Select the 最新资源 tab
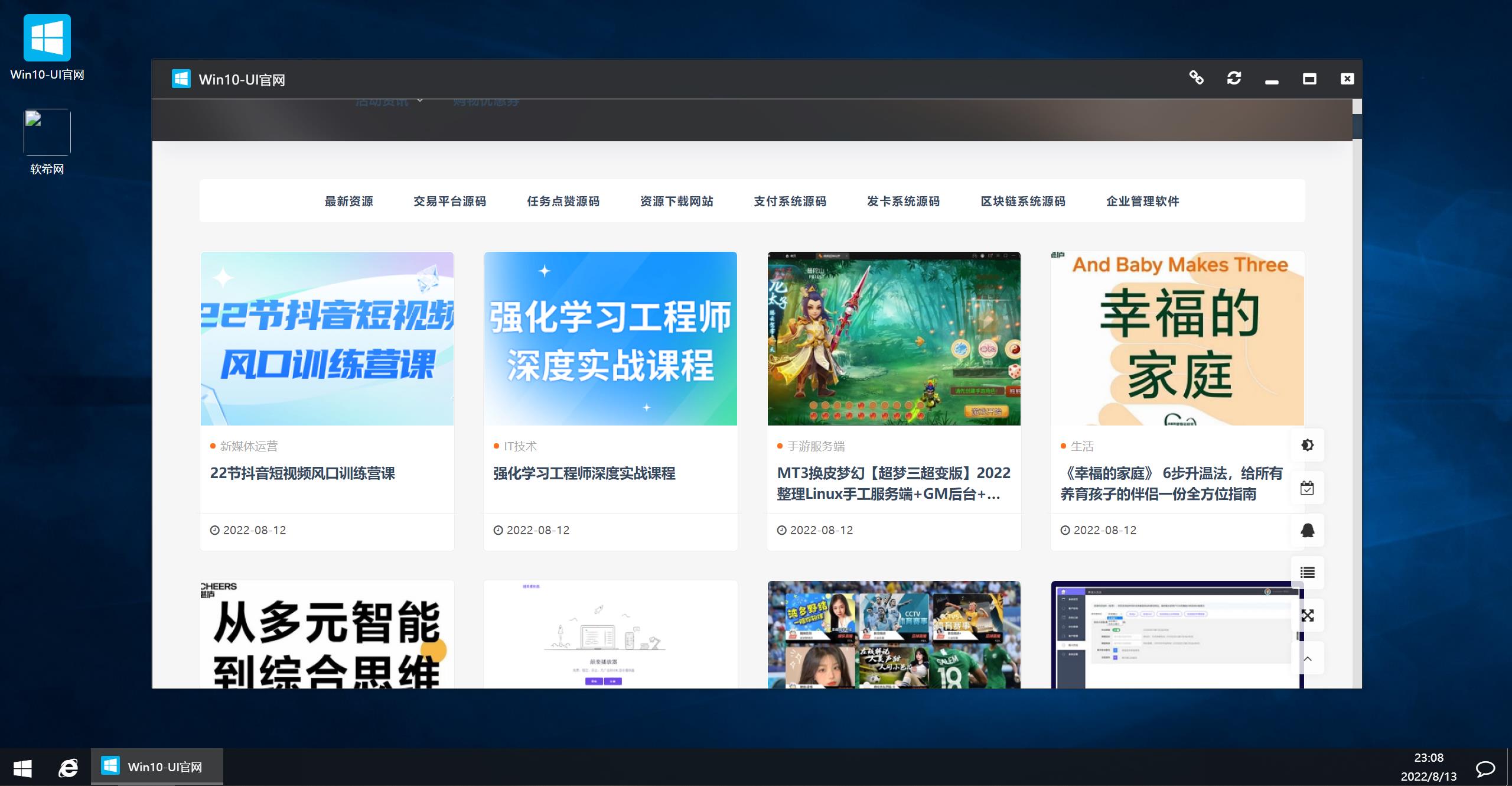The image size is (1512, 786). (x=349, y=202)
